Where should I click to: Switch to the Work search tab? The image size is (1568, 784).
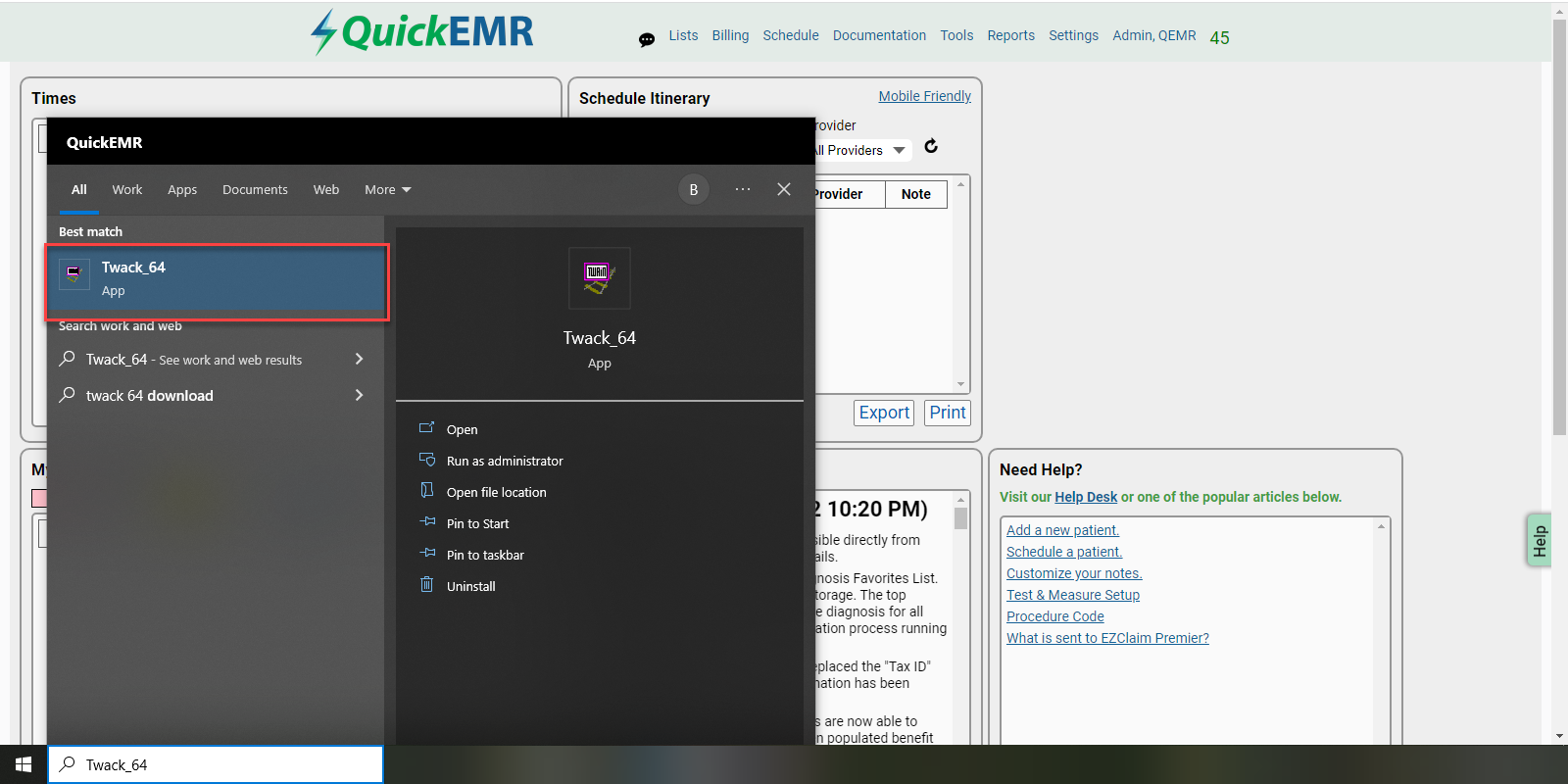[126, 189]
